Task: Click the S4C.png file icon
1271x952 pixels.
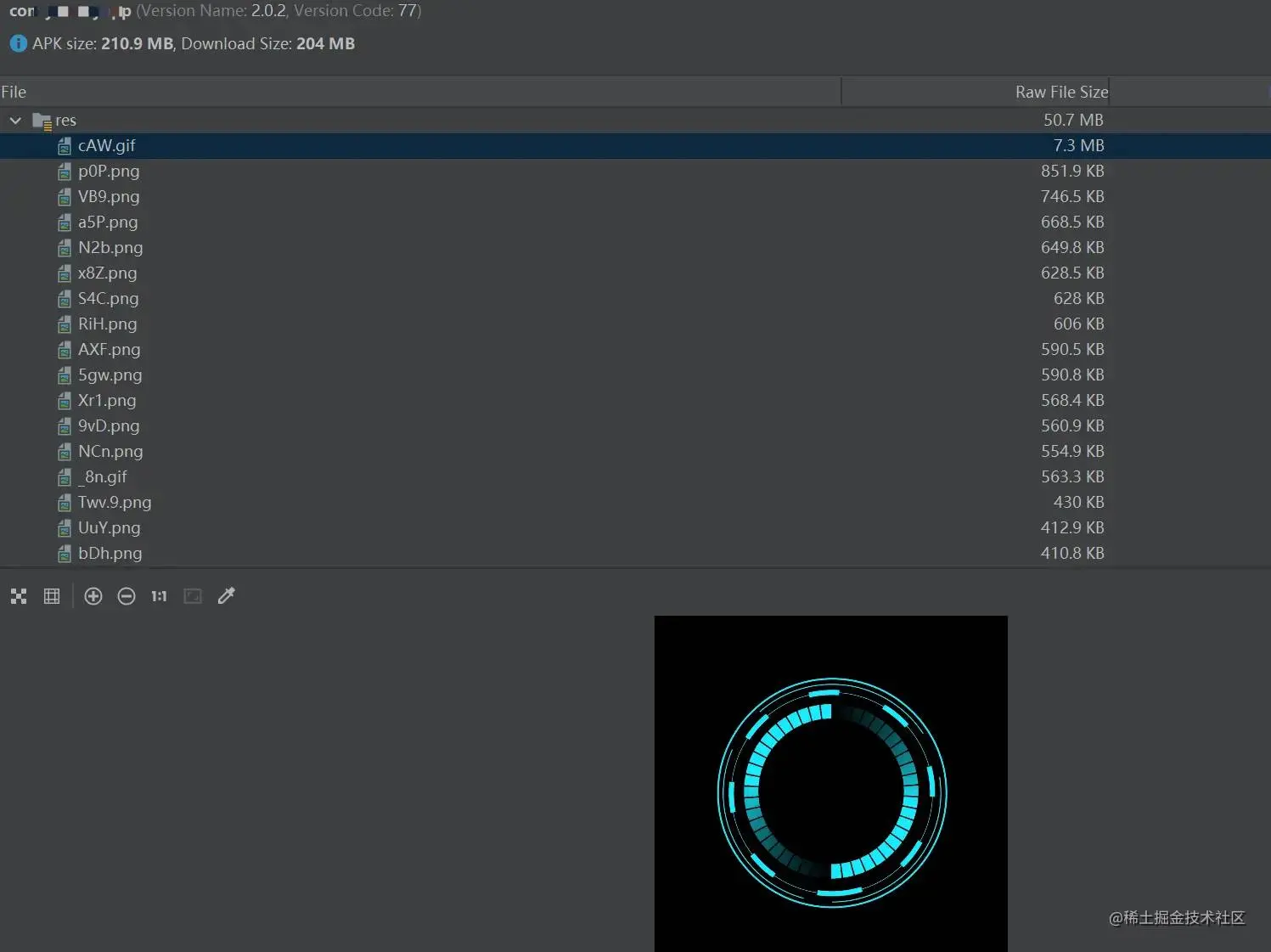Action: point(65,299)
